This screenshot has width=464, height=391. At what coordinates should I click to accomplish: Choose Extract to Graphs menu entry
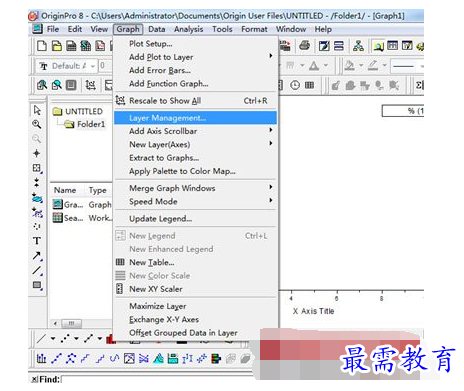[x=195, y=158]
